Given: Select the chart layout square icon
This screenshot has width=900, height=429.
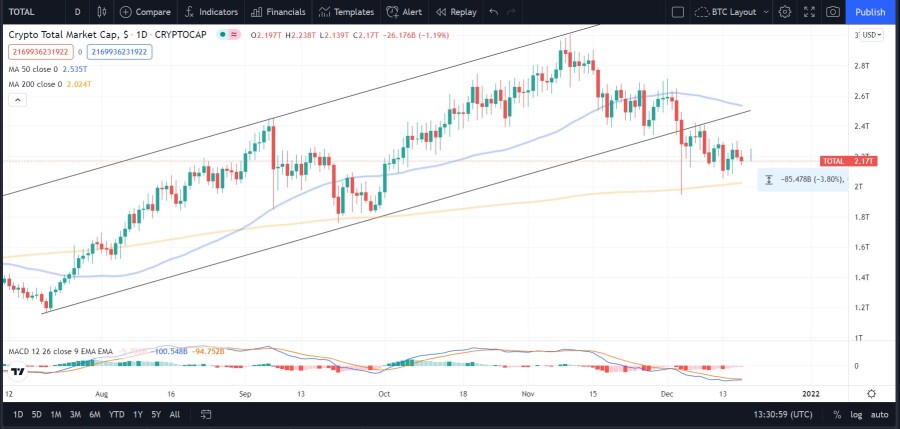Looking at the screenshot, I should (x=678, y=11).
